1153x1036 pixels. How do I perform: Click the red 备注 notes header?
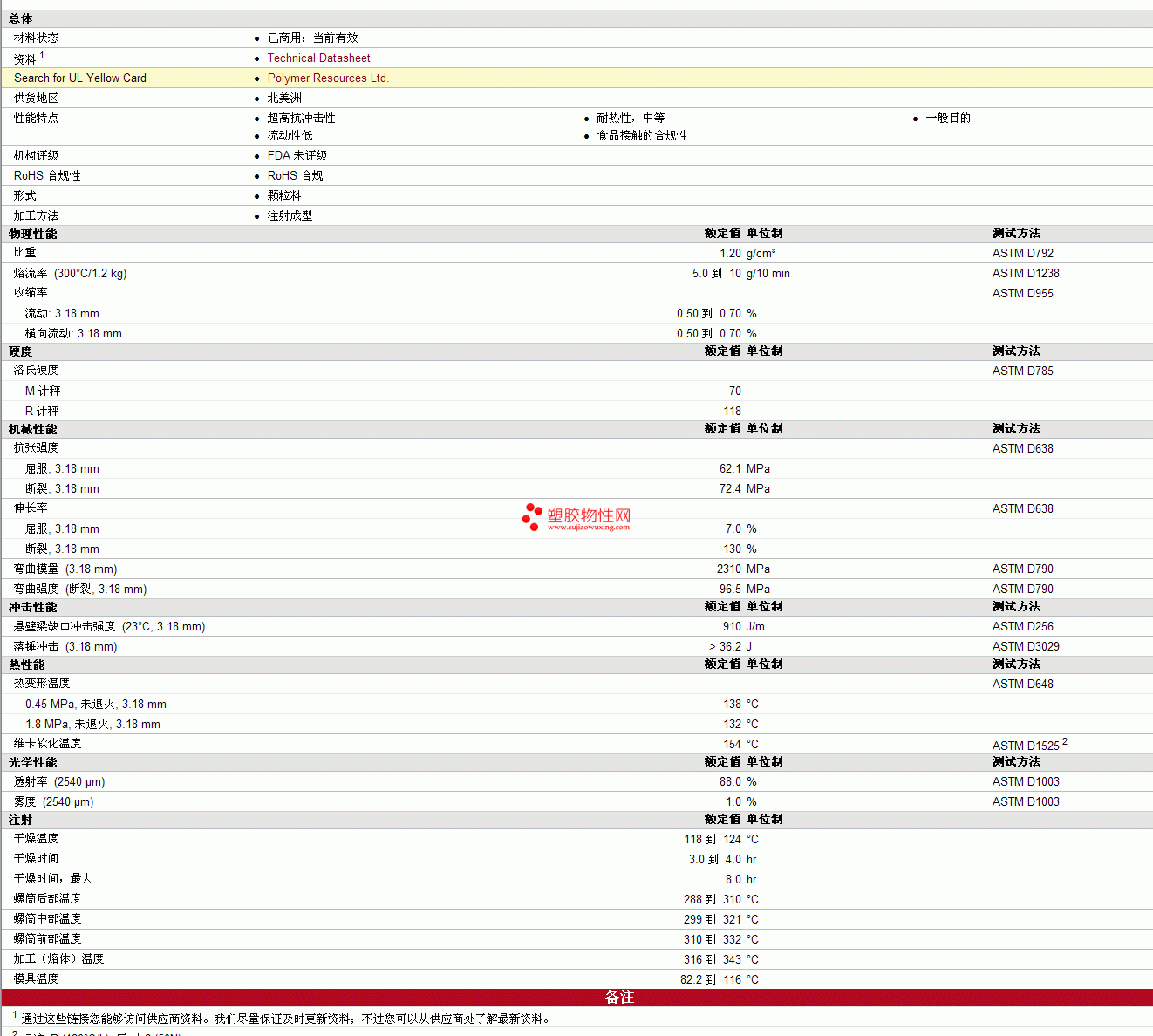click(x=576, y=998)
